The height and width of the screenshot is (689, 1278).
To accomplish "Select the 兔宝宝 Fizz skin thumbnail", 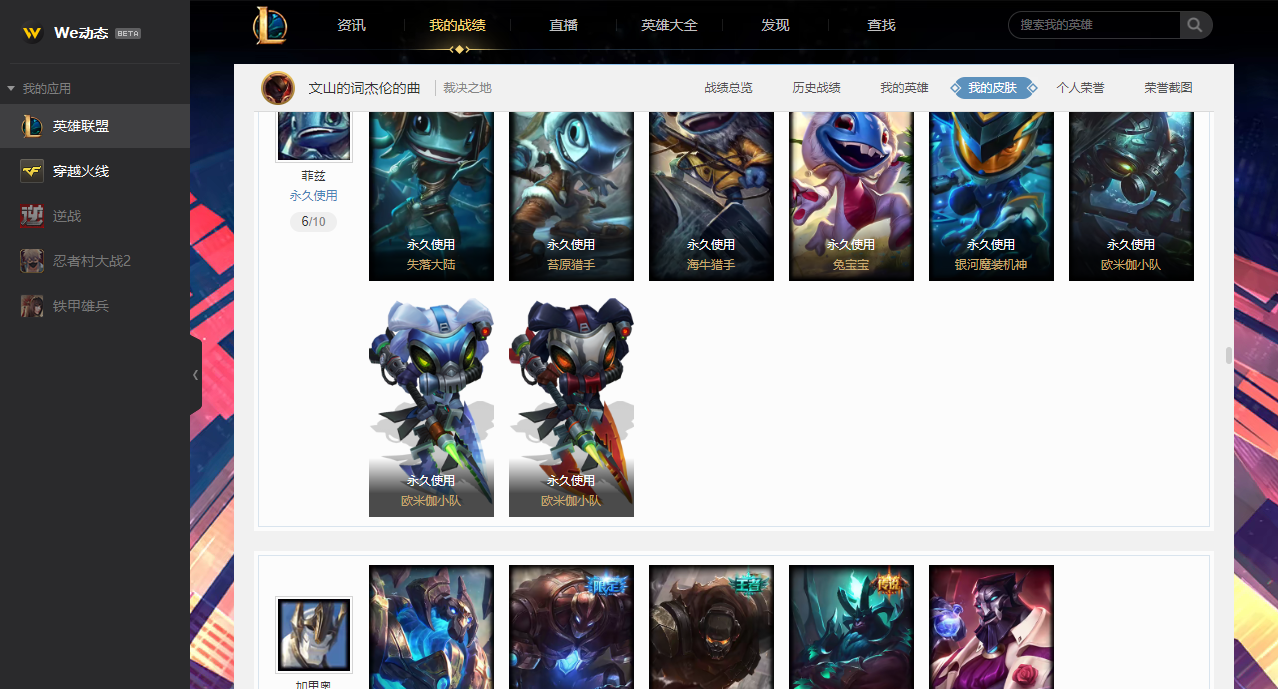I will [851, 196].
